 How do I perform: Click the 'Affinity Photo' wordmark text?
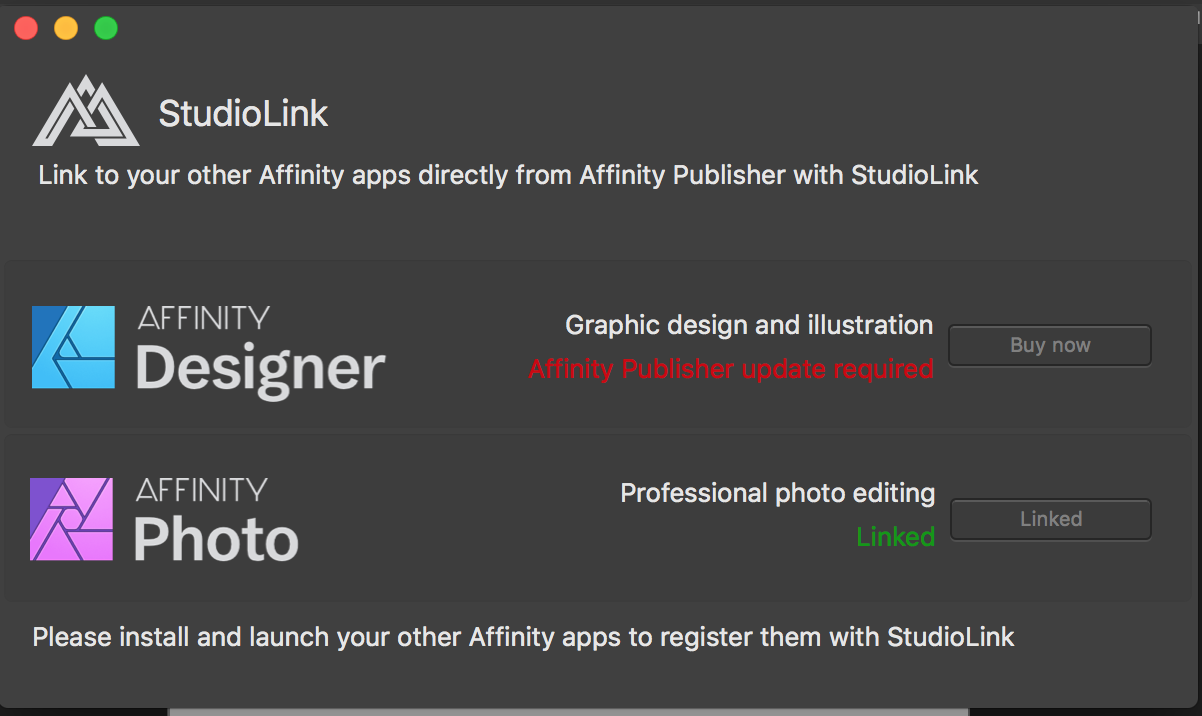[216, 520]
